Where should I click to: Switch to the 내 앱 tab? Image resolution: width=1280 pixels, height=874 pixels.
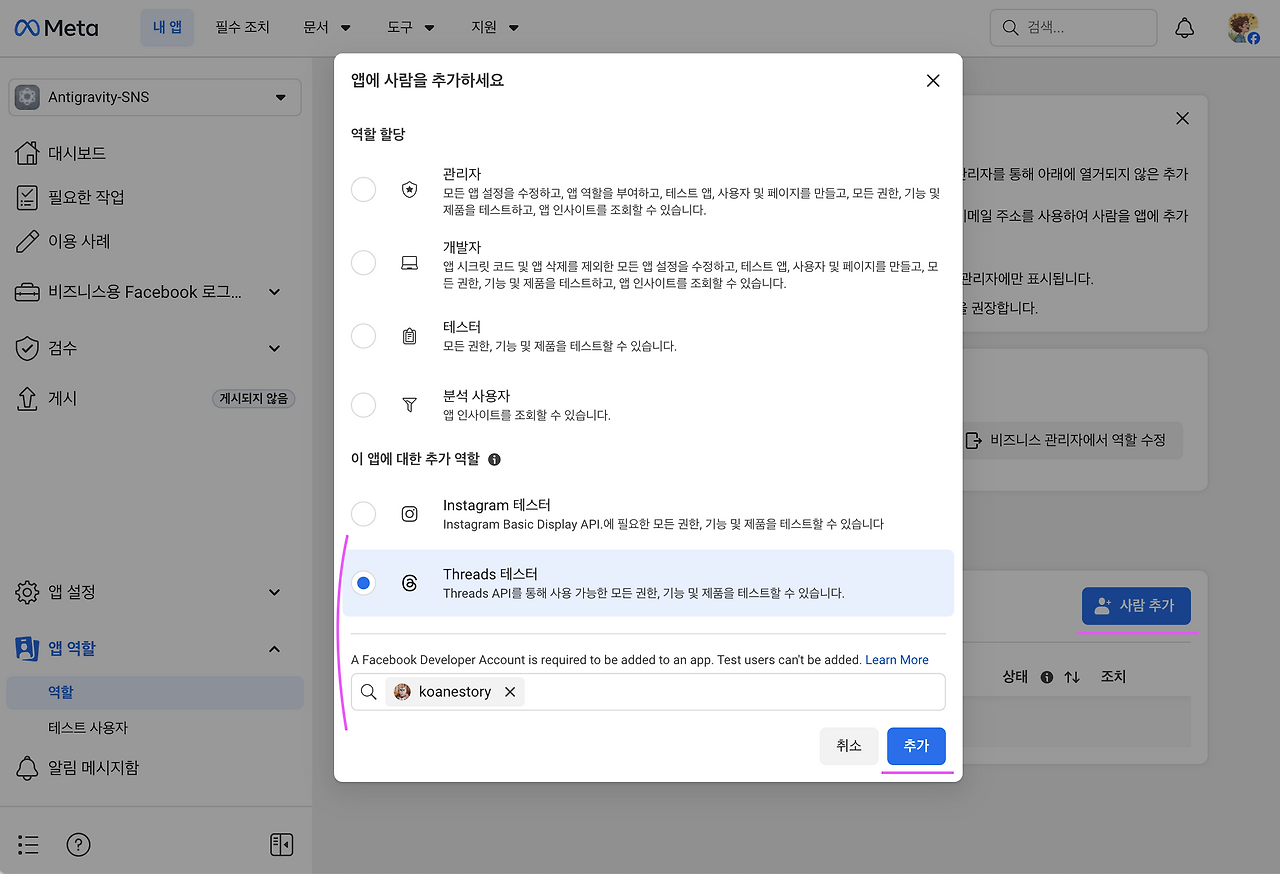pos(167,28)
